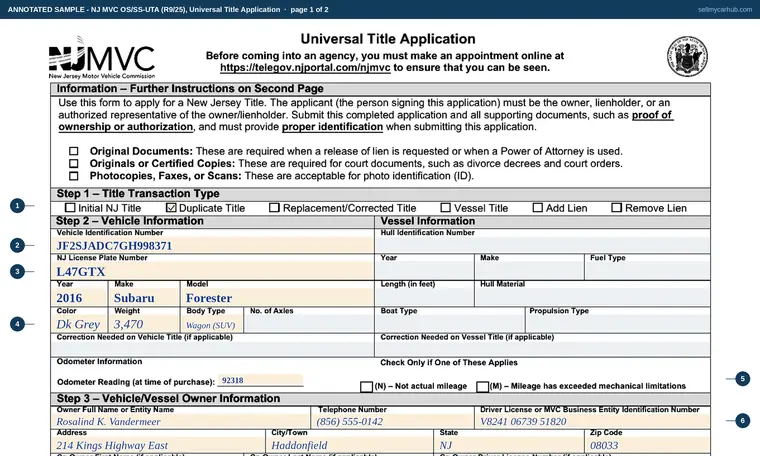Check Originals or Certified Copies box
Screen dimensions: 760x456
click(73, 163)
